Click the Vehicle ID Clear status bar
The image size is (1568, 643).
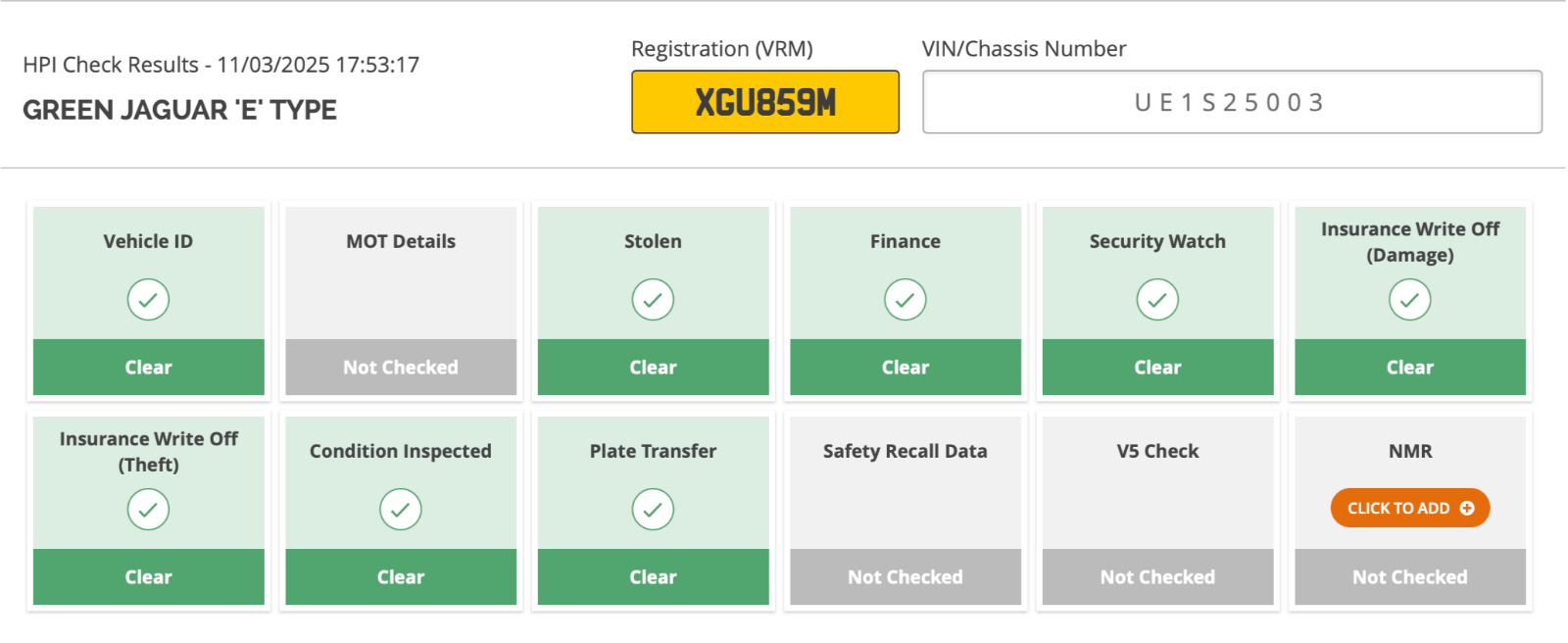(148, 368)
